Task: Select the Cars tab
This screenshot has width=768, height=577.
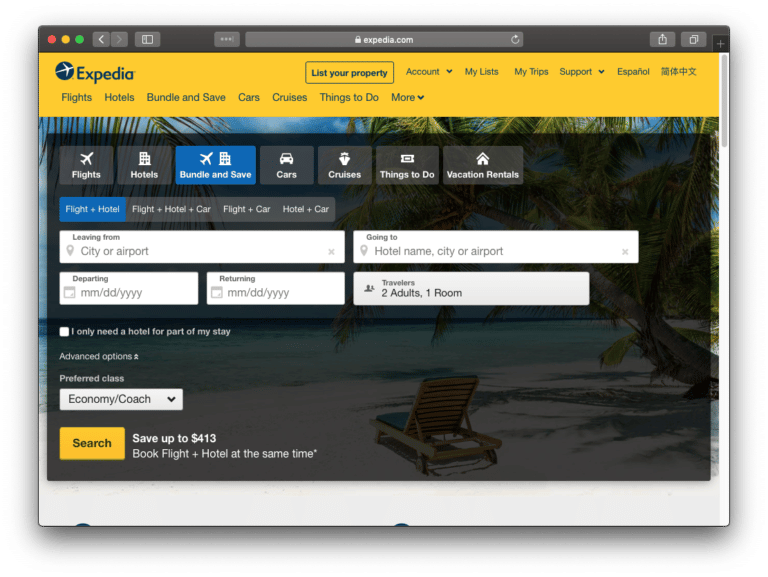Action: point(287,165)
